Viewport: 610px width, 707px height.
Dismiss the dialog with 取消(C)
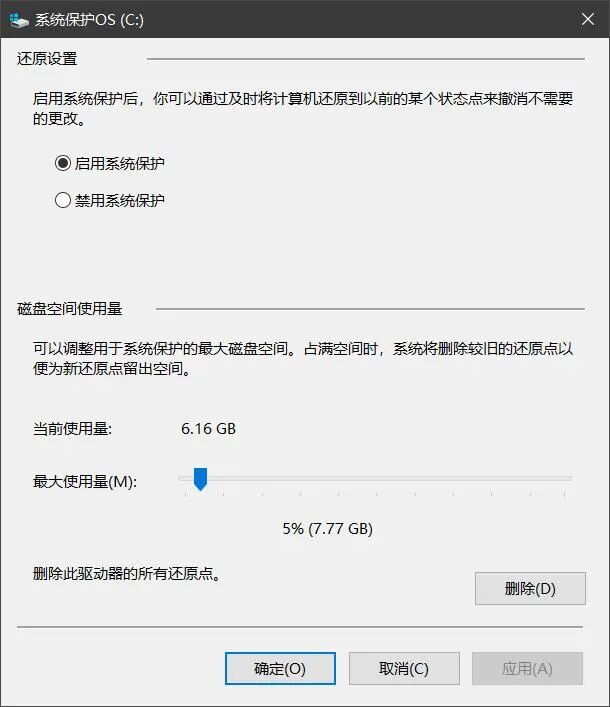coord(404,668)
